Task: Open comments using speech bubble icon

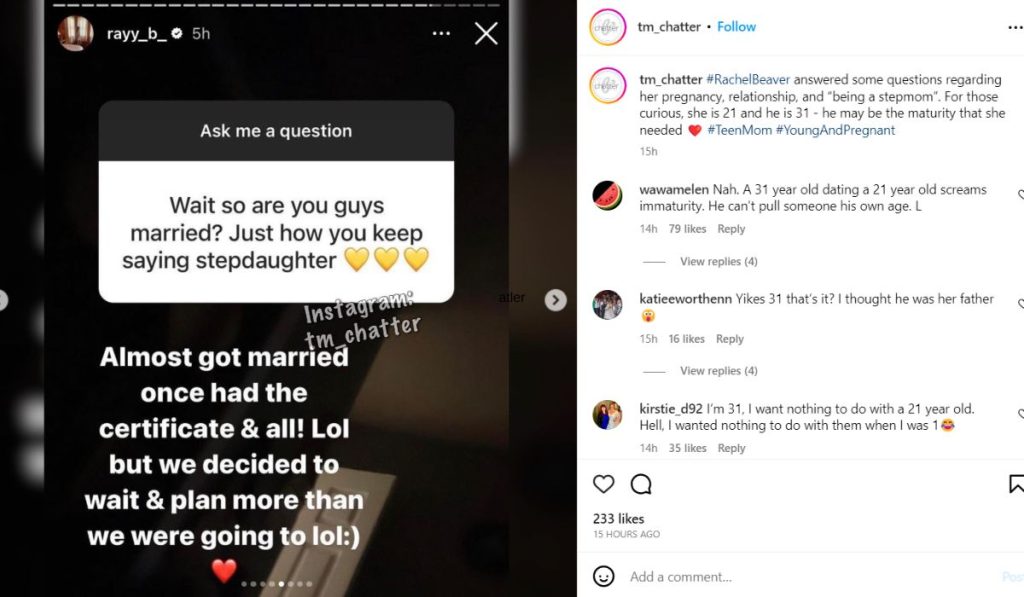Action: (x=641, y=484)
